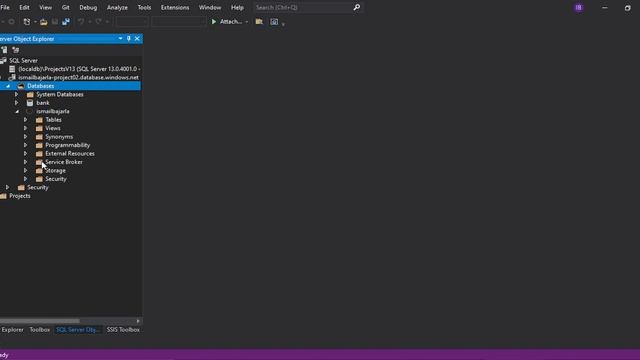This screenshot has width=640, height=360.
Task: Expand the Tables folder
Action: tap(25, 120)
